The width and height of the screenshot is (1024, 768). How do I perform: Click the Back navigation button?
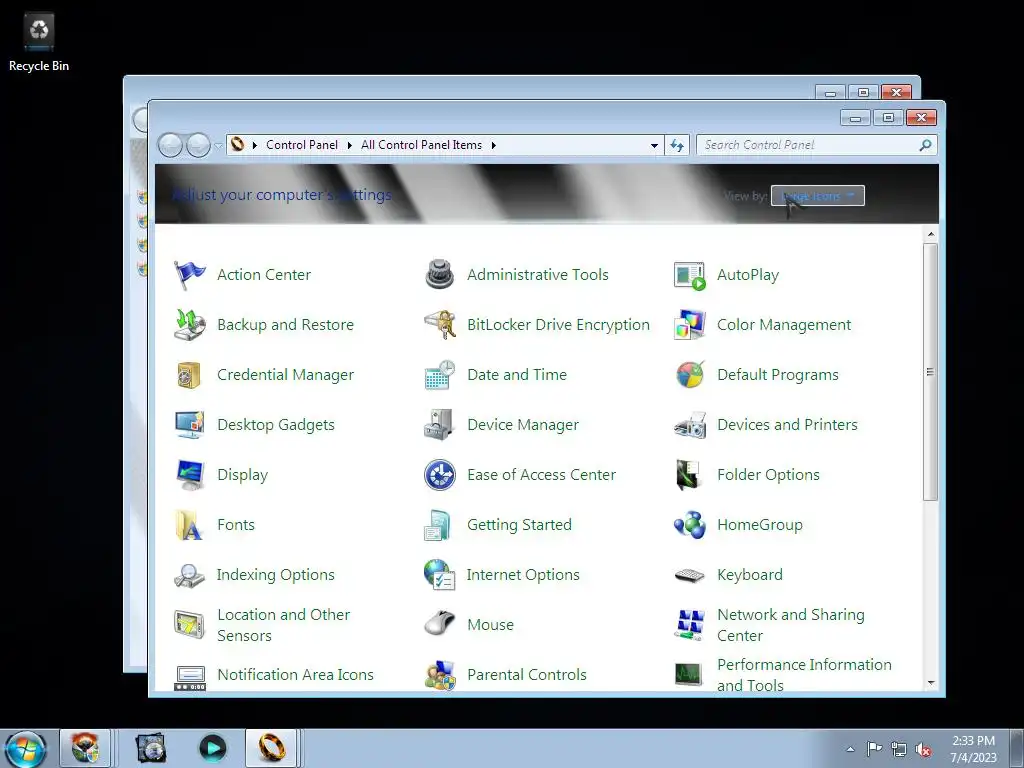click(170, 145)
